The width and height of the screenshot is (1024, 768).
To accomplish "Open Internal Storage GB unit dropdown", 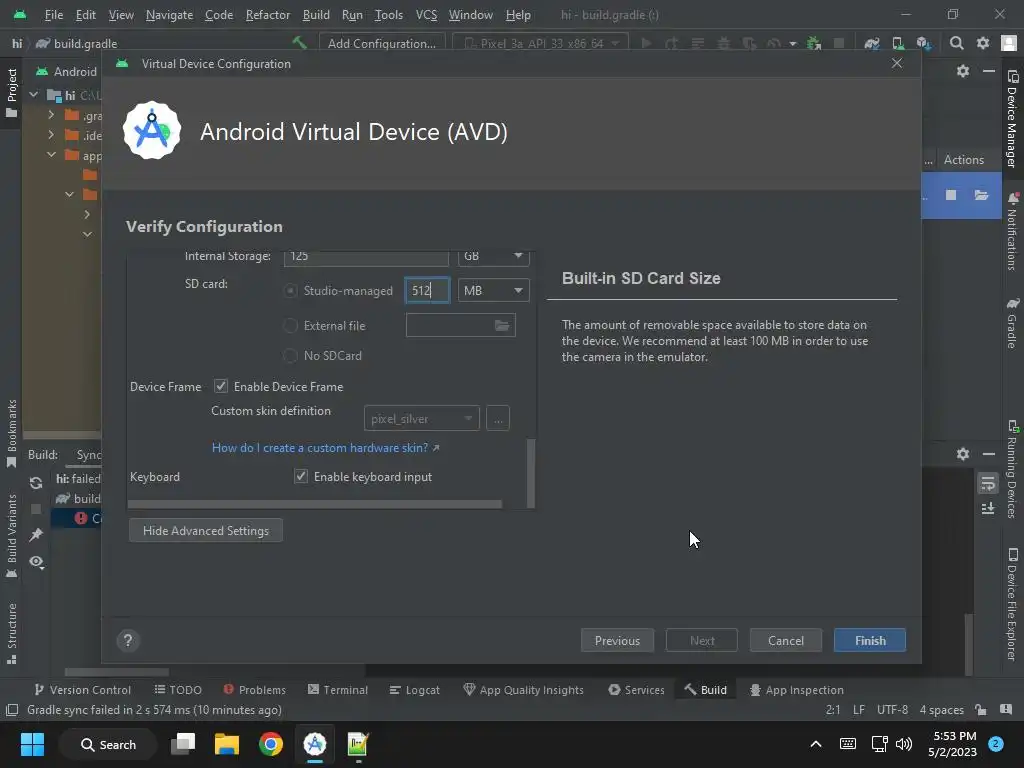I will (x=493, y=257).
